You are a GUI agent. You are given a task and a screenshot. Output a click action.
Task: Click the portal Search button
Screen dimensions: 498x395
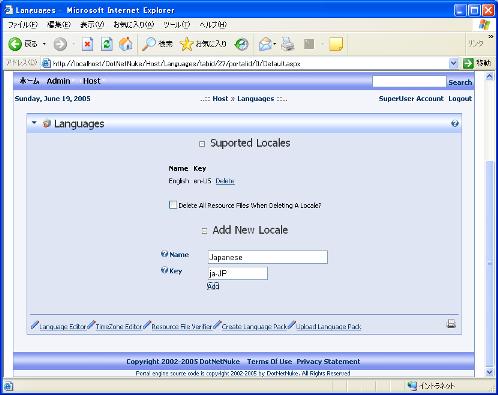point(460,82)
